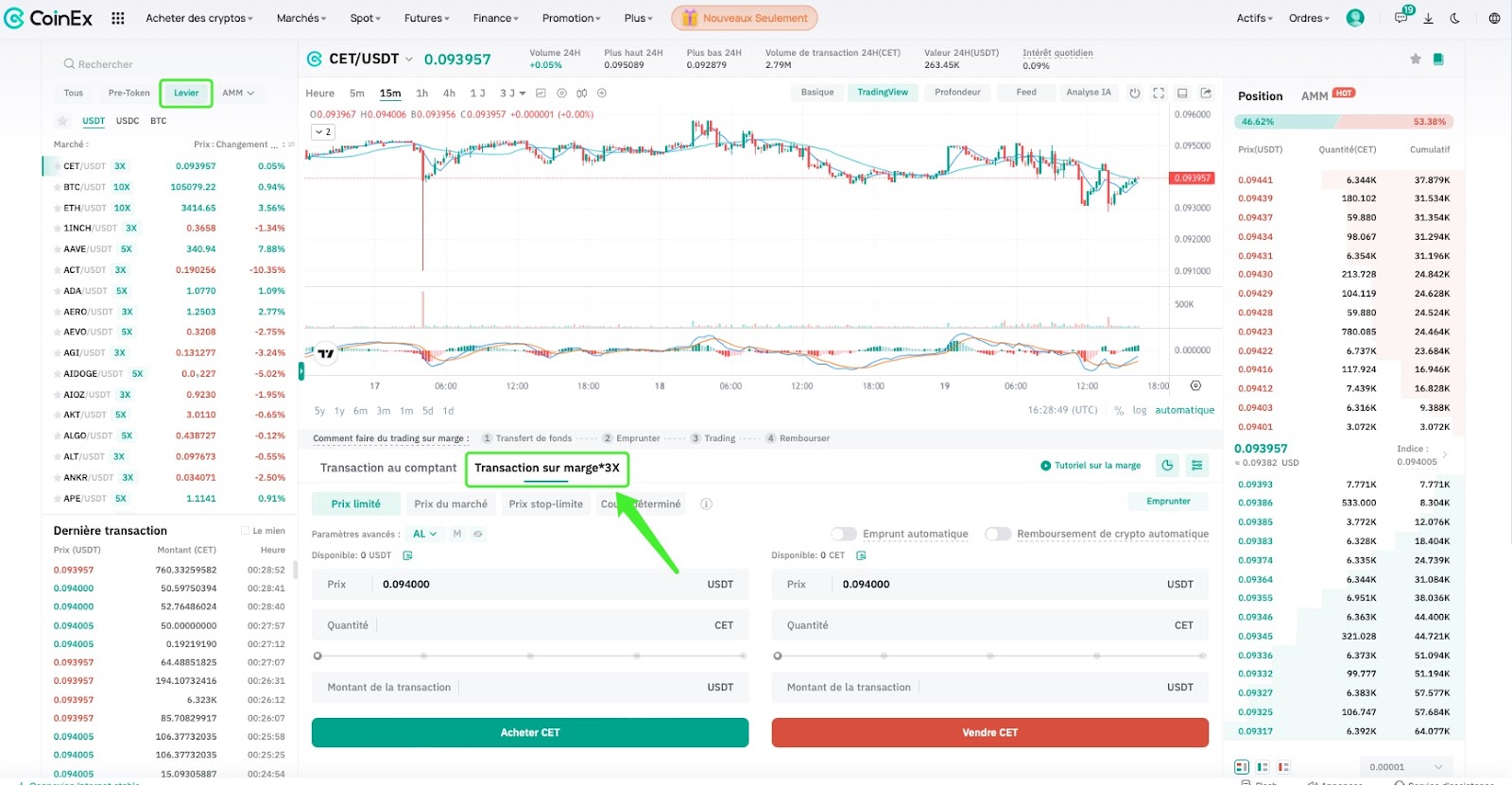Open the AL advanced parameters dropdown
This screenshot has height=785, width=1512.
pyautogui.click(x=424, y=534)
